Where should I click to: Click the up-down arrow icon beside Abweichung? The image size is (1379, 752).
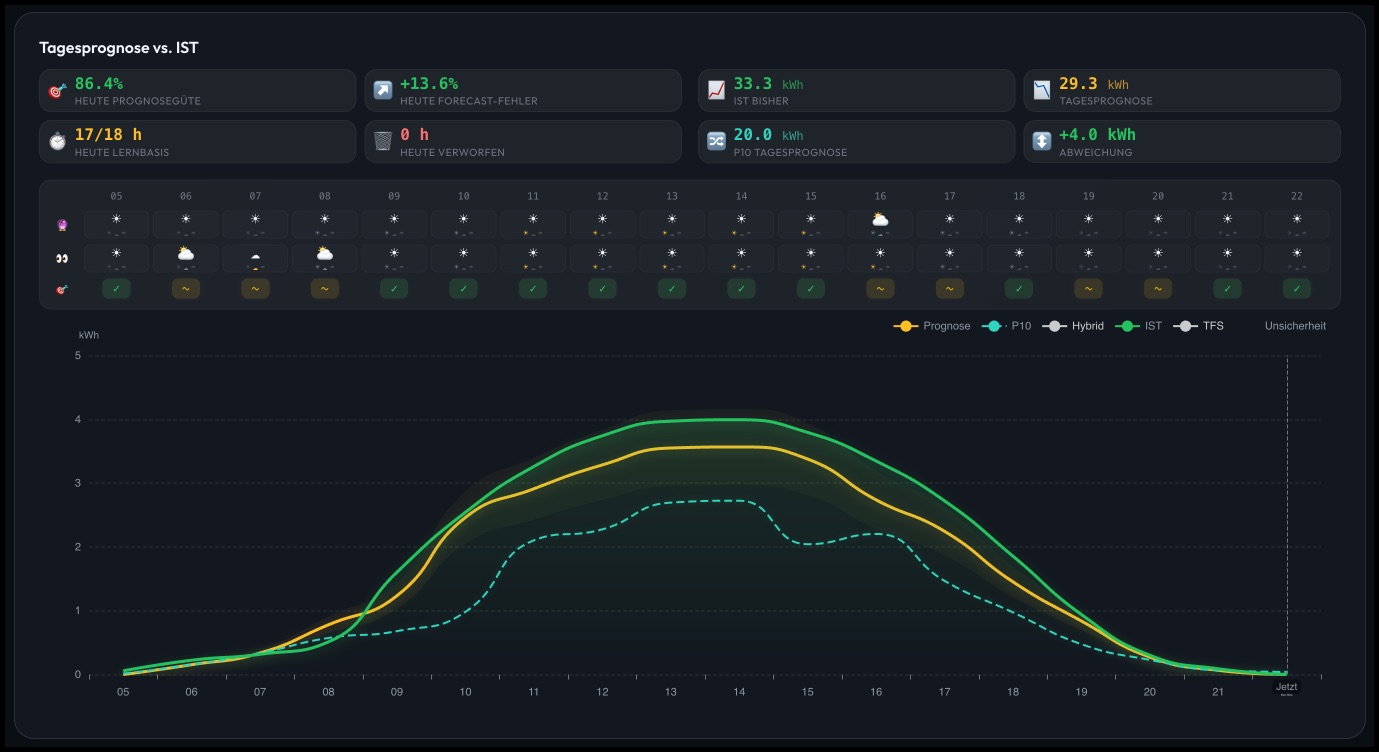tap(1042, 142)
